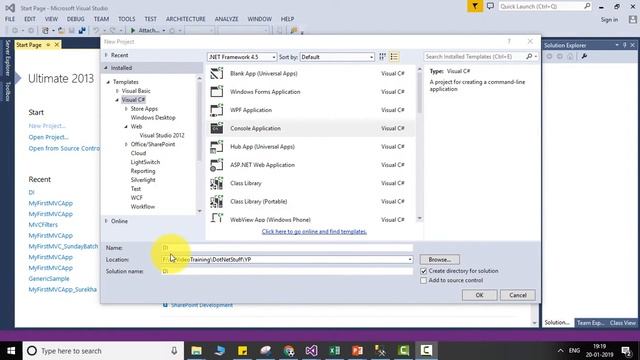Choose the Hub App (Universal Apps) icon

pos(217,147)
